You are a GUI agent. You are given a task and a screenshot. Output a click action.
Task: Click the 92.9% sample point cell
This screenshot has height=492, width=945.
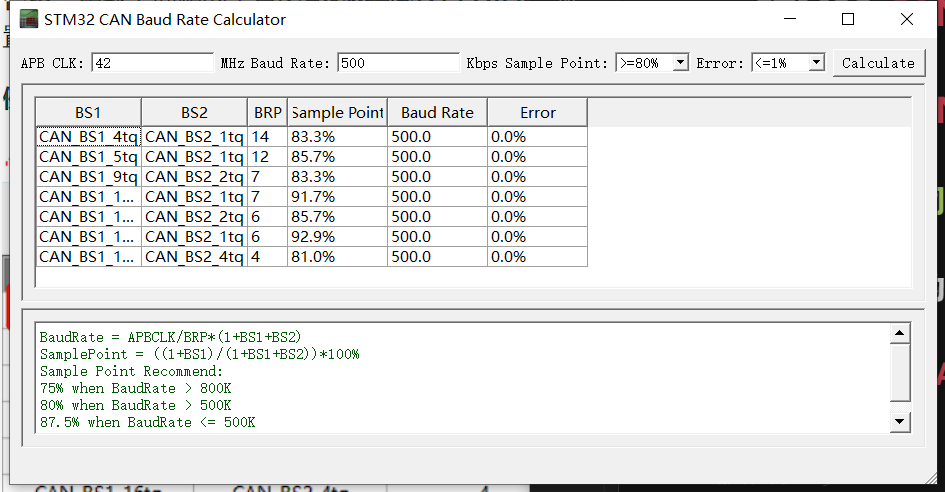click(x=338, y=236)
